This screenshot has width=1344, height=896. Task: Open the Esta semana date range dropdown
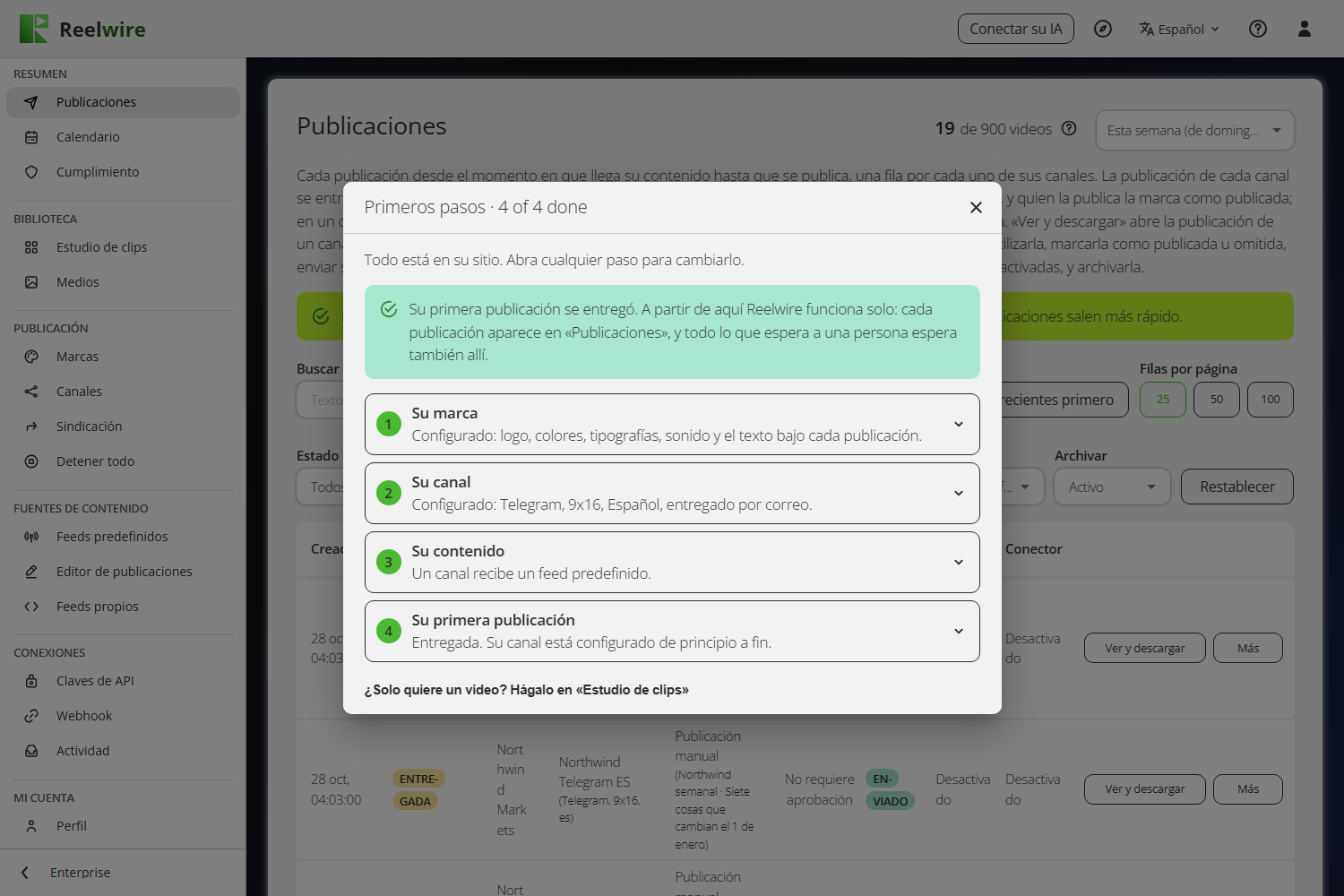[1195, 131]
